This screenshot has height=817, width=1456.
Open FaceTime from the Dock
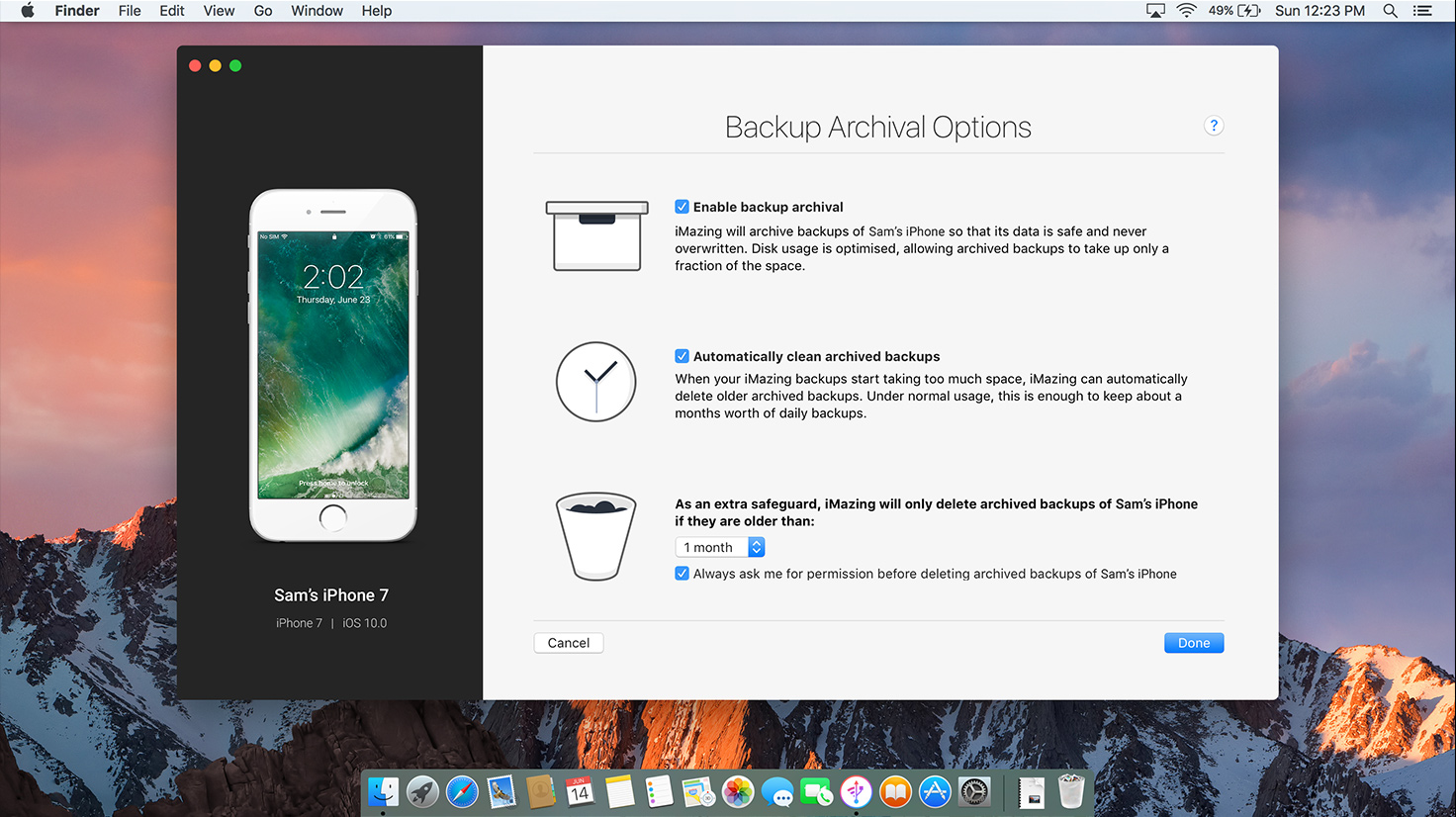tap(816, 791)
